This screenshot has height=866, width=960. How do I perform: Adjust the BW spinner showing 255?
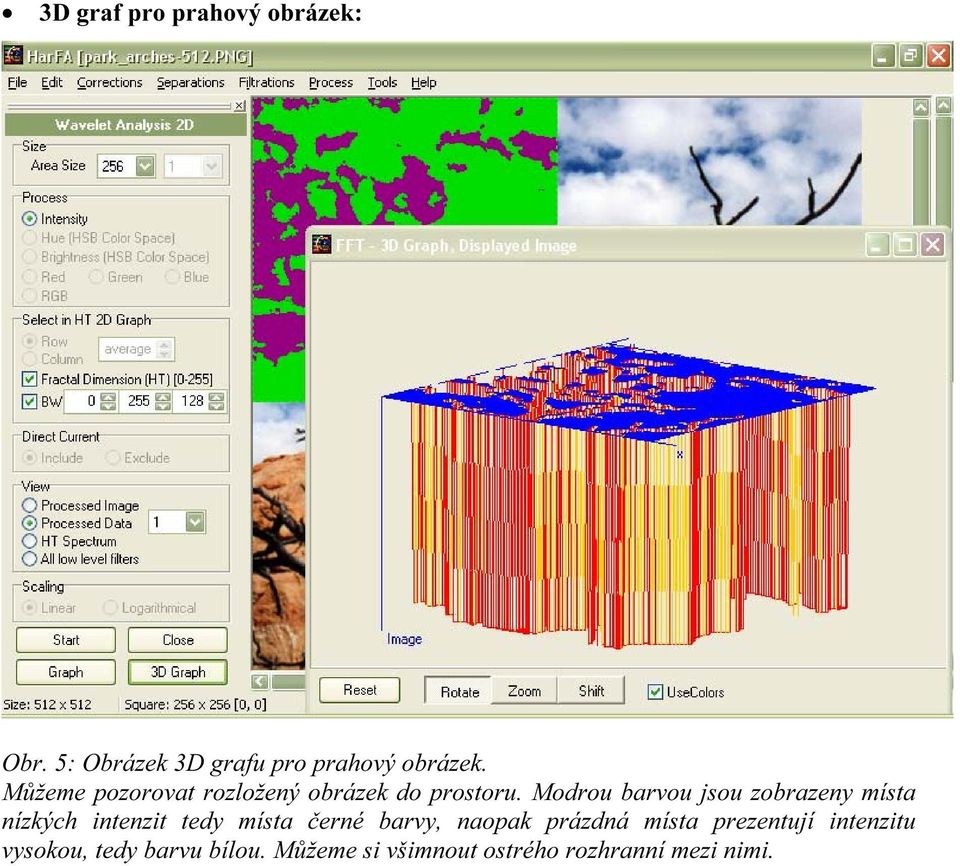click(x=144, y=401)
